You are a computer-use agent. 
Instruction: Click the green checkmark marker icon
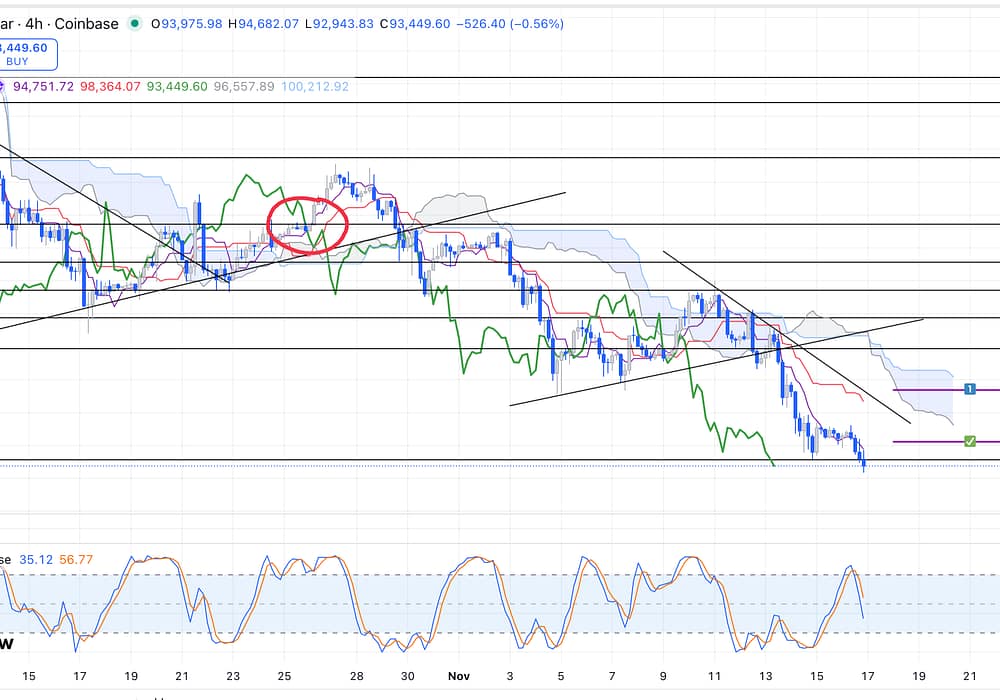click(969, 441)
